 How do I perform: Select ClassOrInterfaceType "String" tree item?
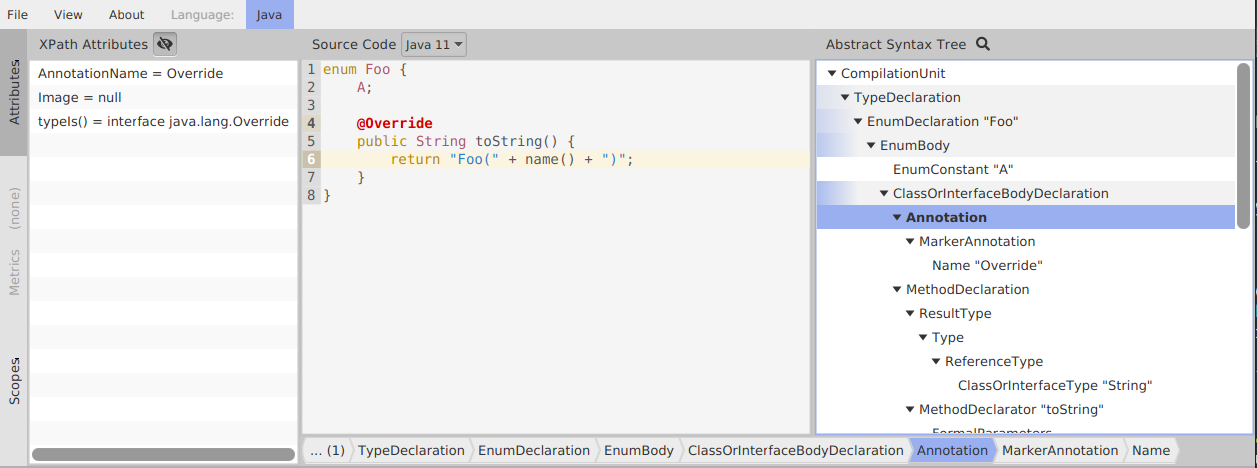pos(1055,386)
